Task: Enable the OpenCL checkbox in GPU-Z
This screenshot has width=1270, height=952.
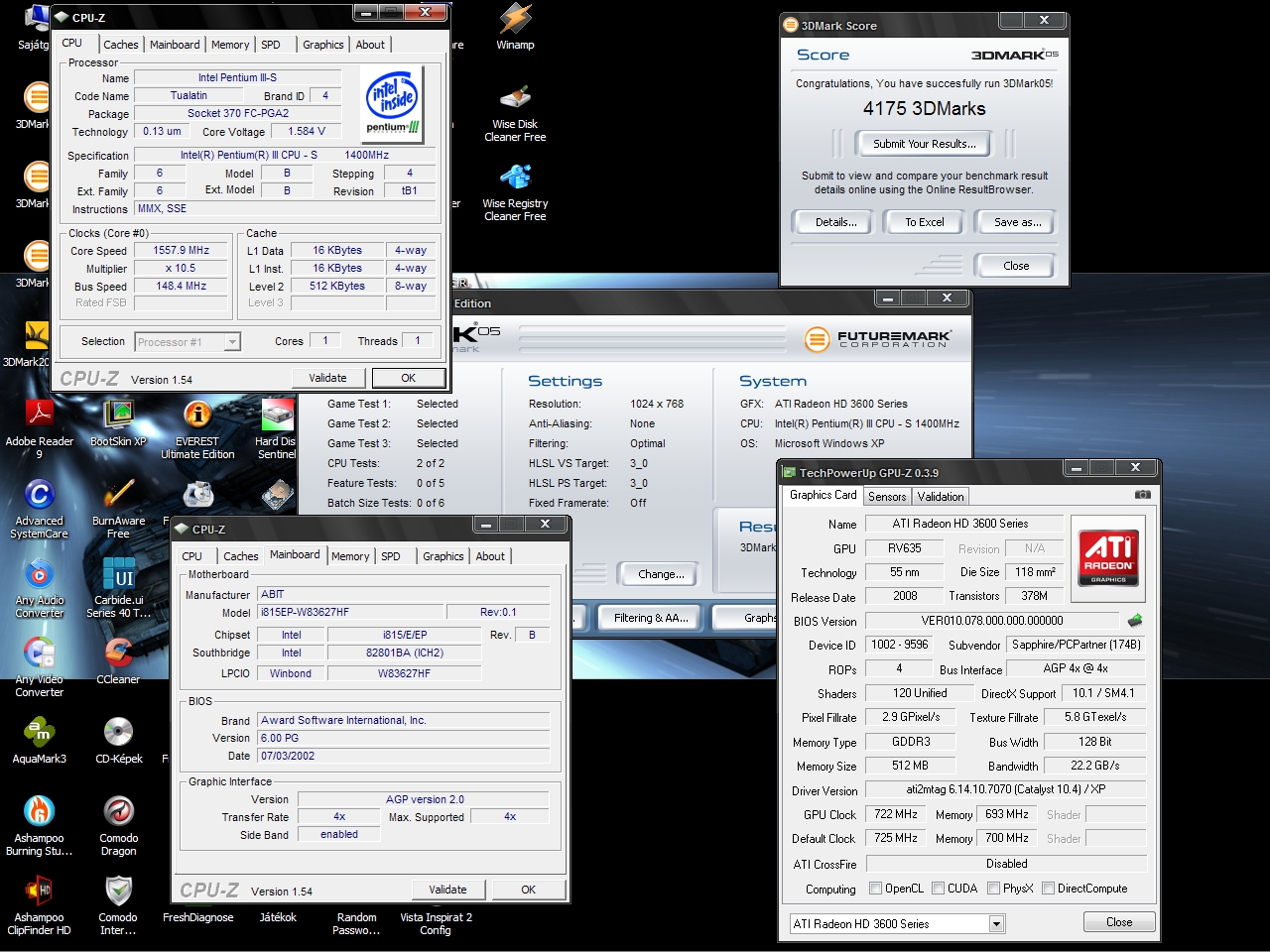Action: pyautogui.click(x=875, y=889)
